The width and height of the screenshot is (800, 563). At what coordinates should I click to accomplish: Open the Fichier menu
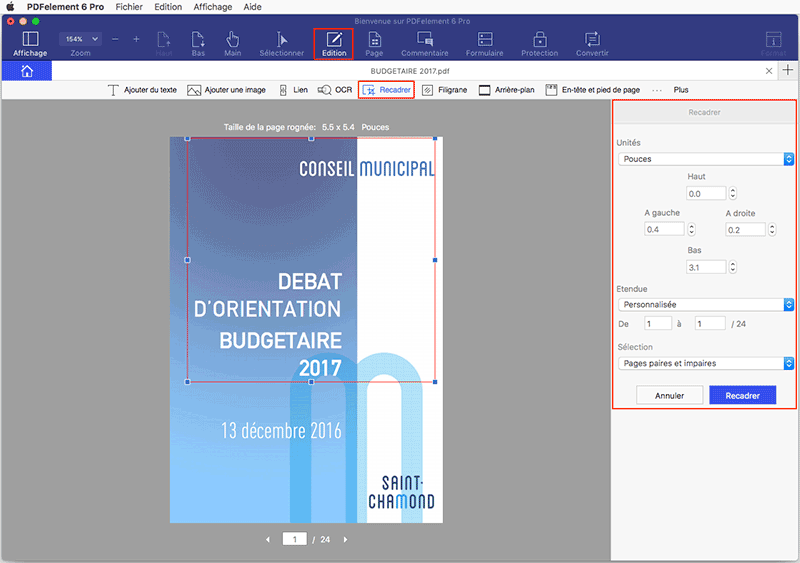(x=129, y=7)
